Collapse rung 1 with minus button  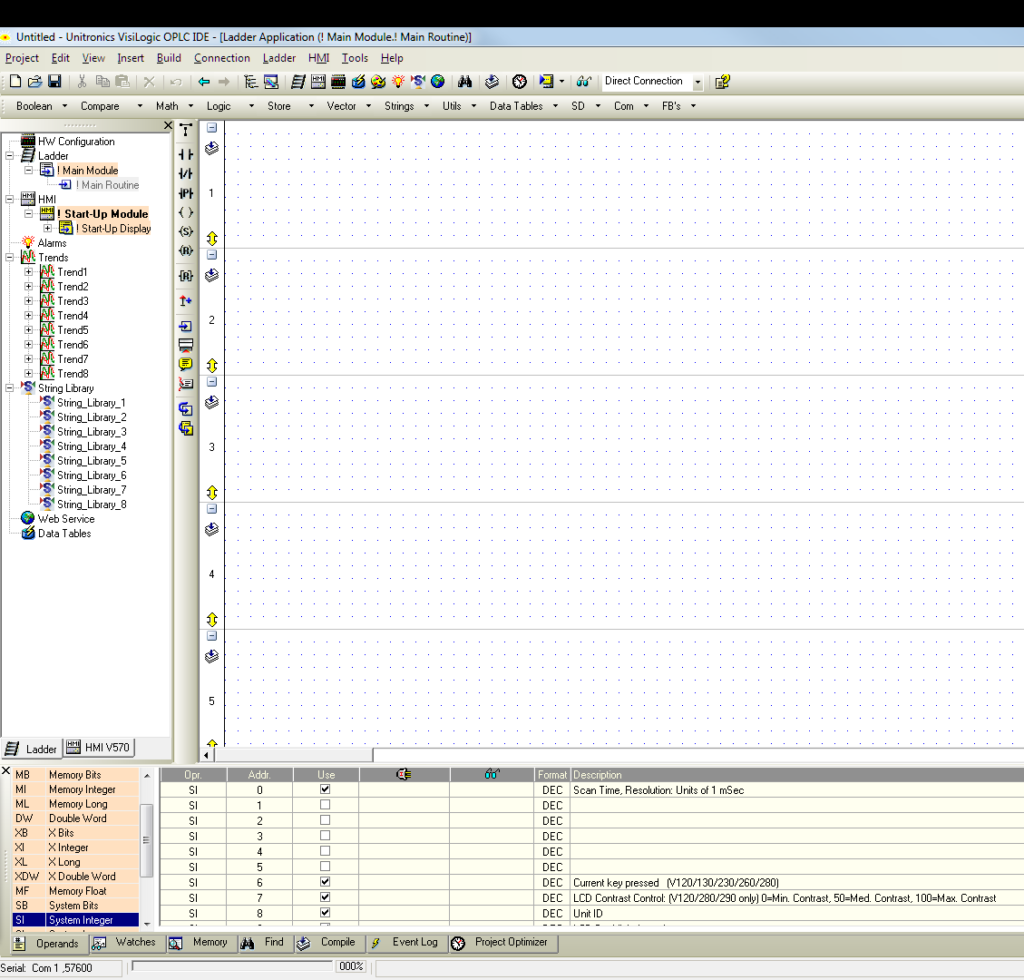pos(212,128)
